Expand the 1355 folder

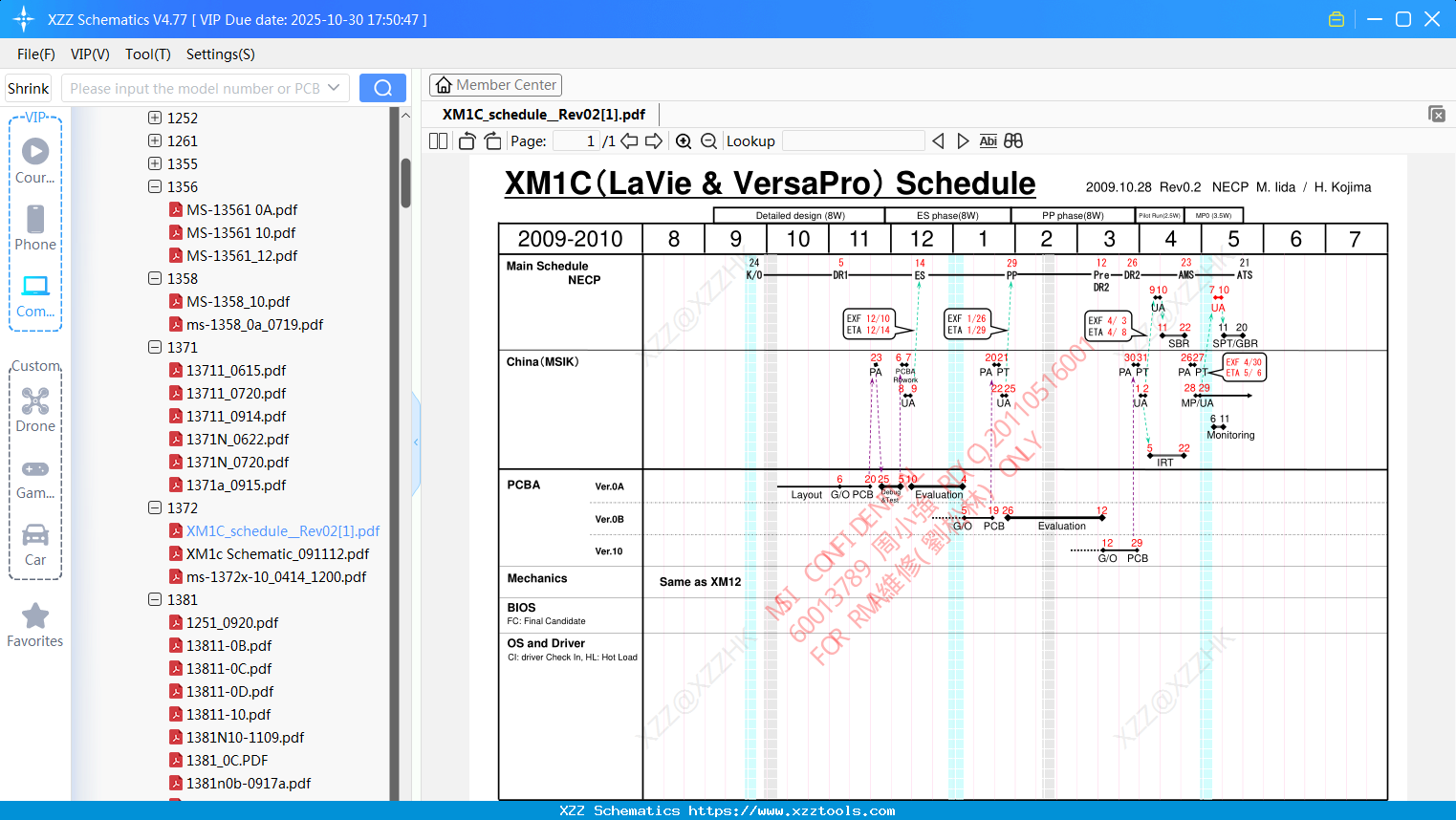coord(155,163)
